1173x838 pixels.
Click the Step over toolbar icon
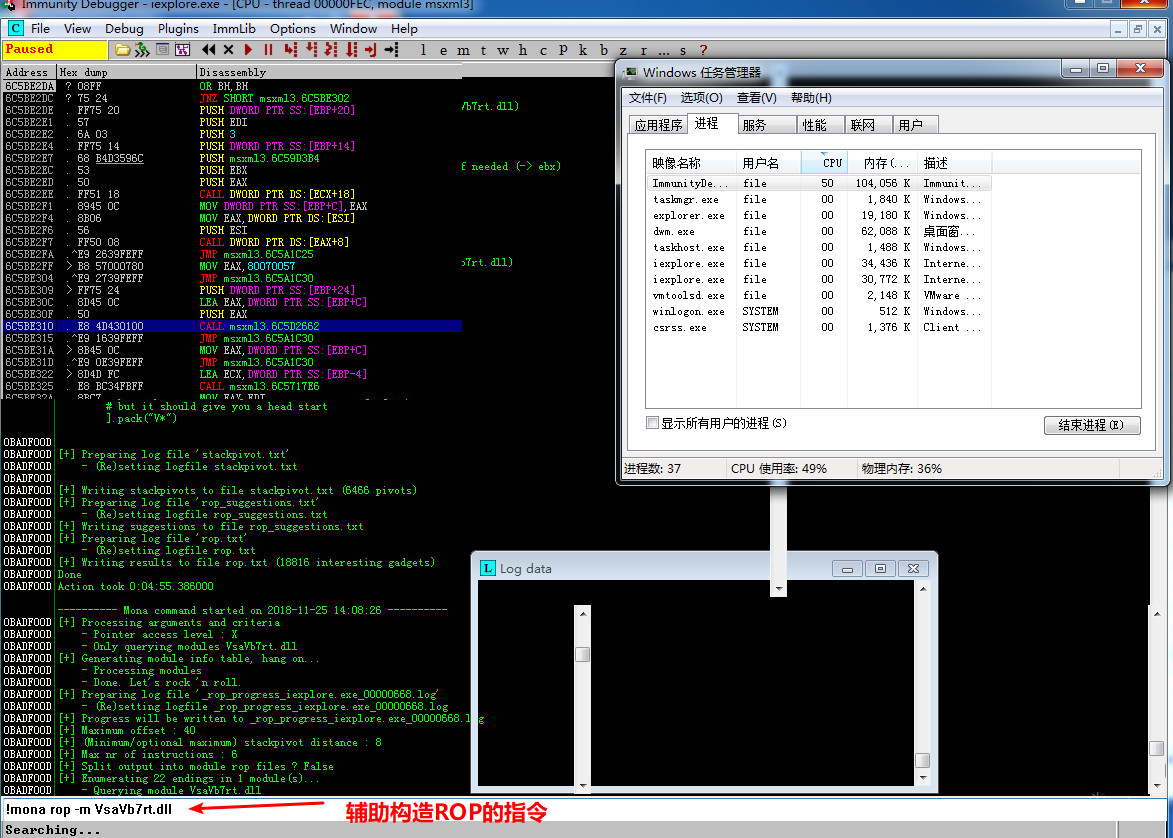(311, 49)
